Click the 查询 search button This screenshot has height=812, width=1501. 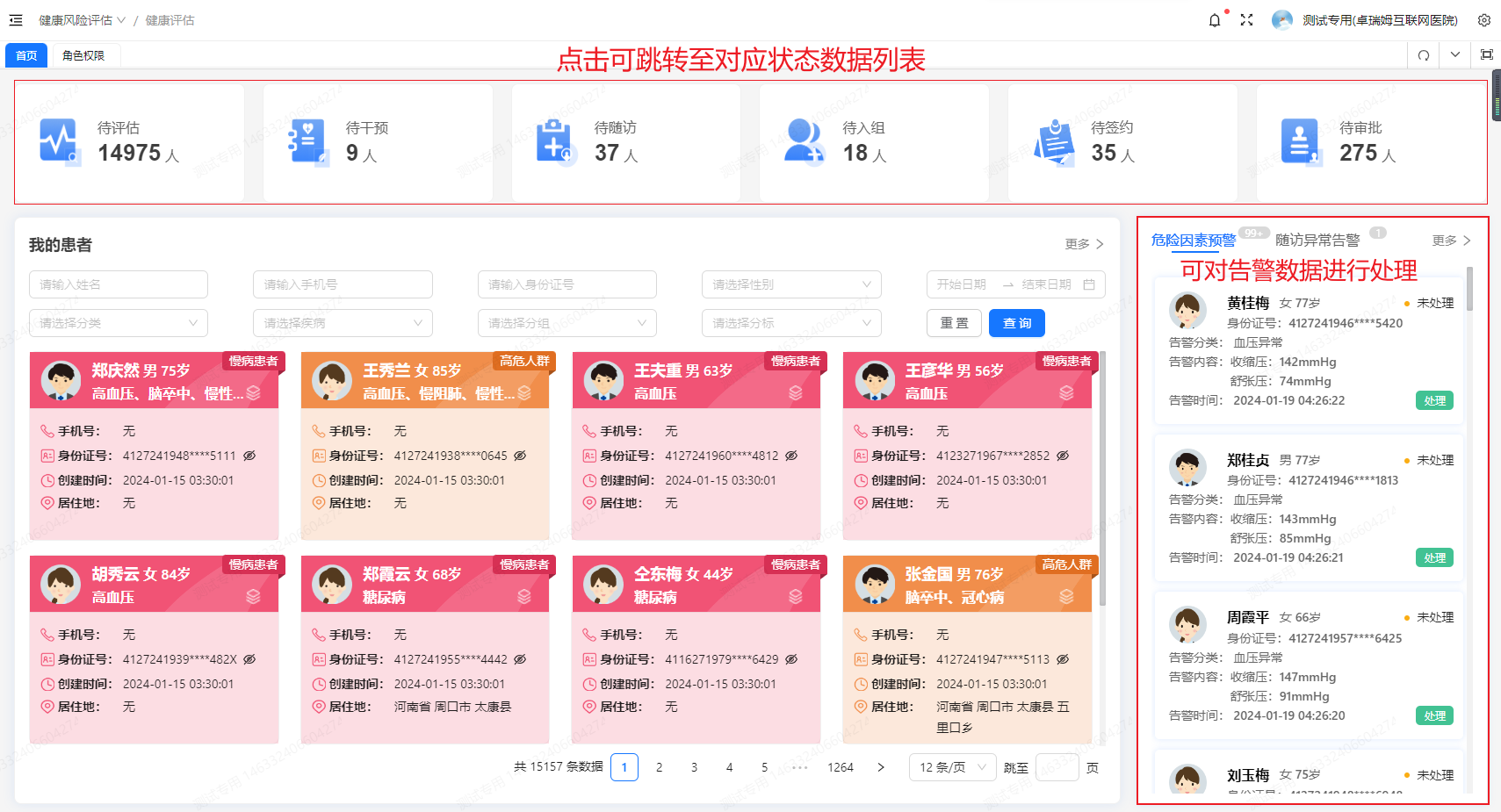1017,323
